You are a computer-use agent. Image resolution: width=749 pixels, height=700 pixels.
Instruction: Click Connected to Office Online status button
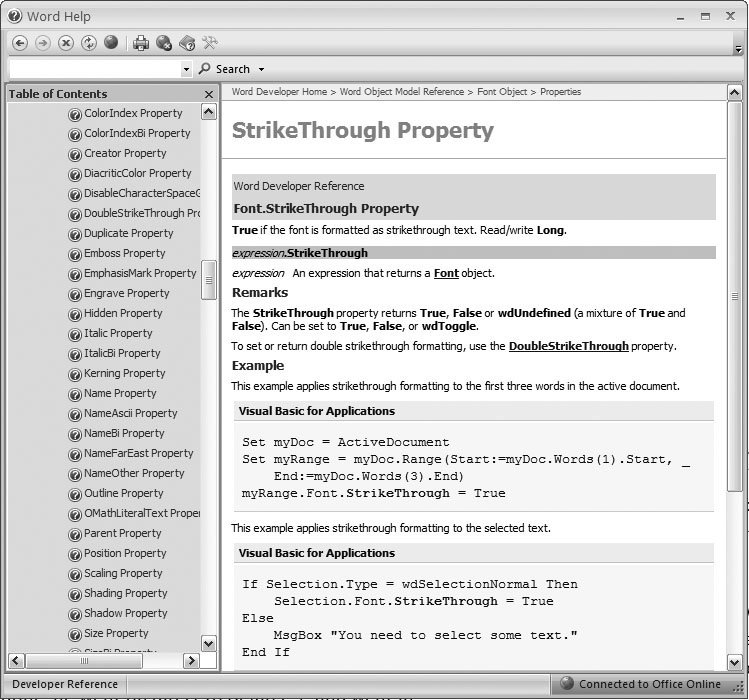pyautogui.click(x=641, y=684)
